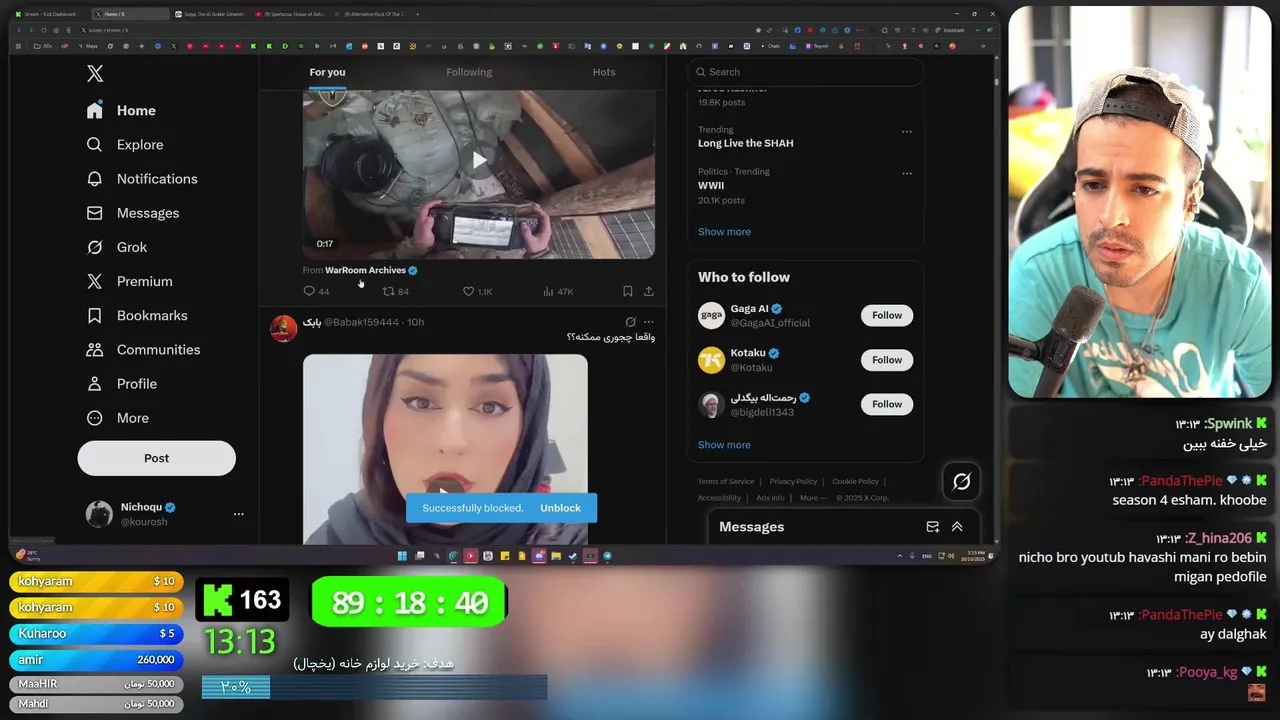Screen dimensions: 1280x720
Task: Open the WWII trending topic
Action: coord(711,185)
